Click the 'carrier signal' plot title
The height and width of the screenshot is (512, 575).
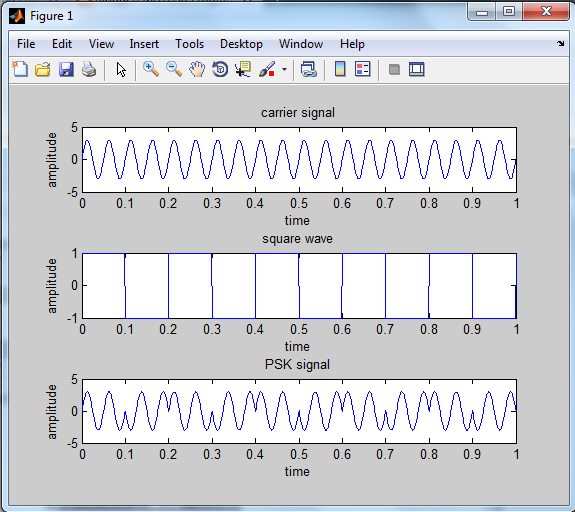pos(298,113)
